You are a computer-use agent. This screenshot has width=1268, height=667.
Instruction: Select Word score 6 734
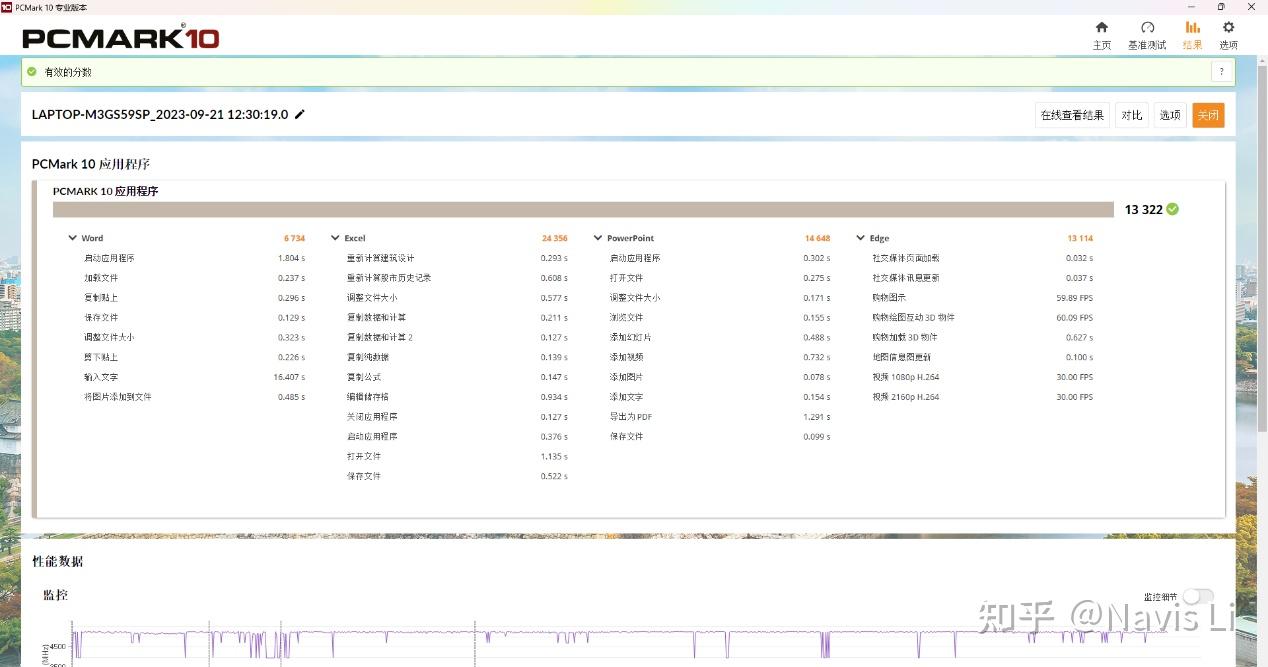pyautogui.click(x=294, y=238)
